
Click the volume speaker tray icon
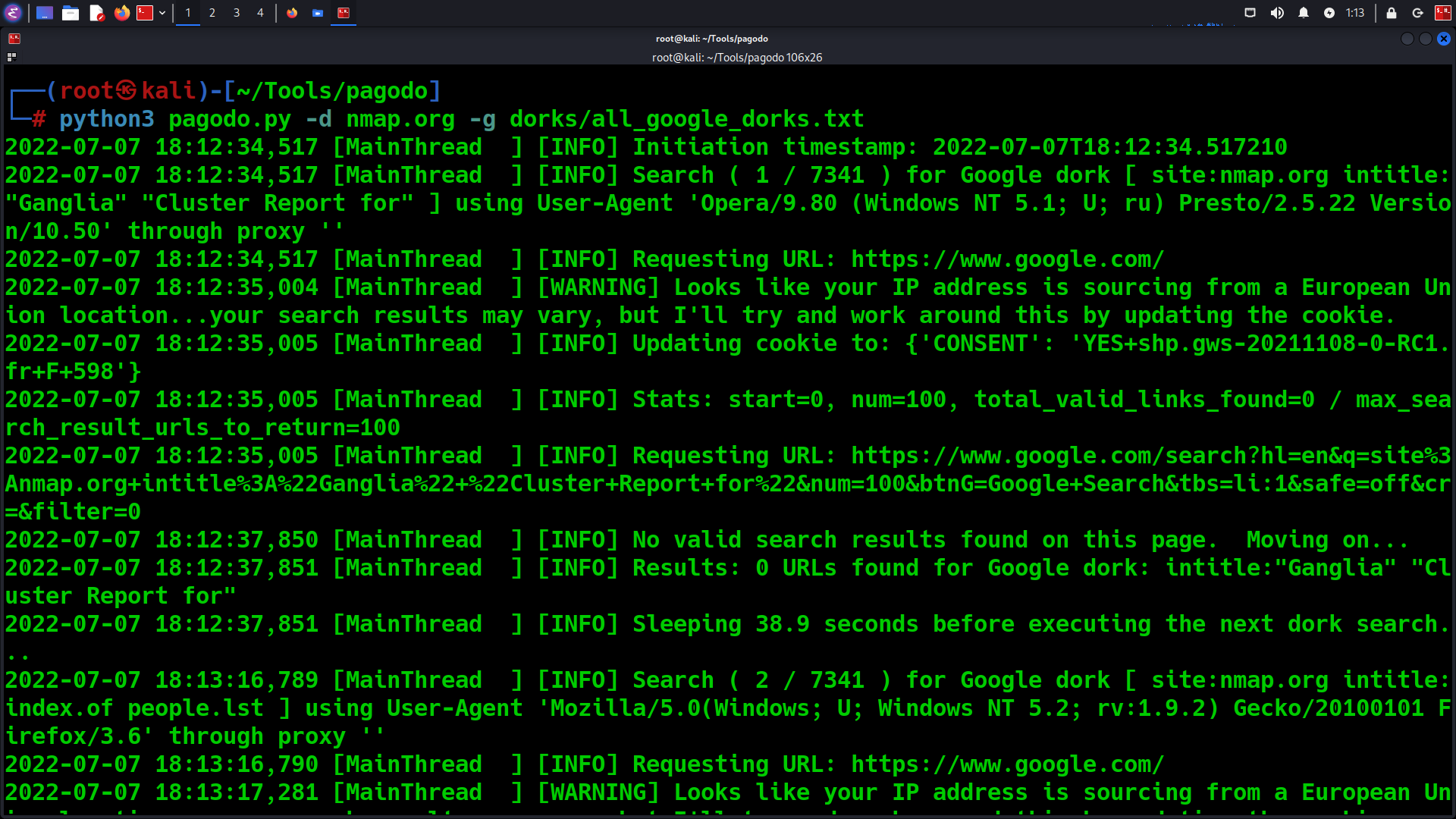click(x=1277, y=13)
